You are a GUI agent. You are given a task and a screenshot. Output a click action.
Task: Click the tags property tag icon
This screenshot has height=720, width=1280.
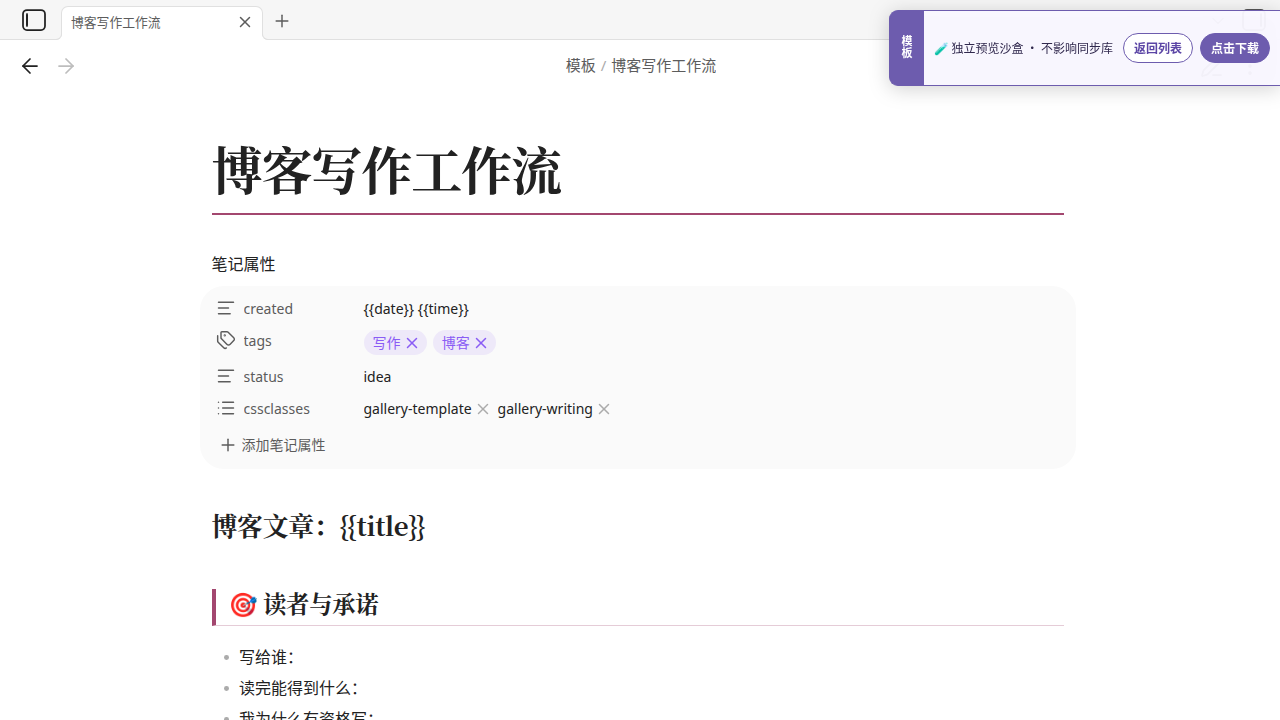[x=226, y=340]
